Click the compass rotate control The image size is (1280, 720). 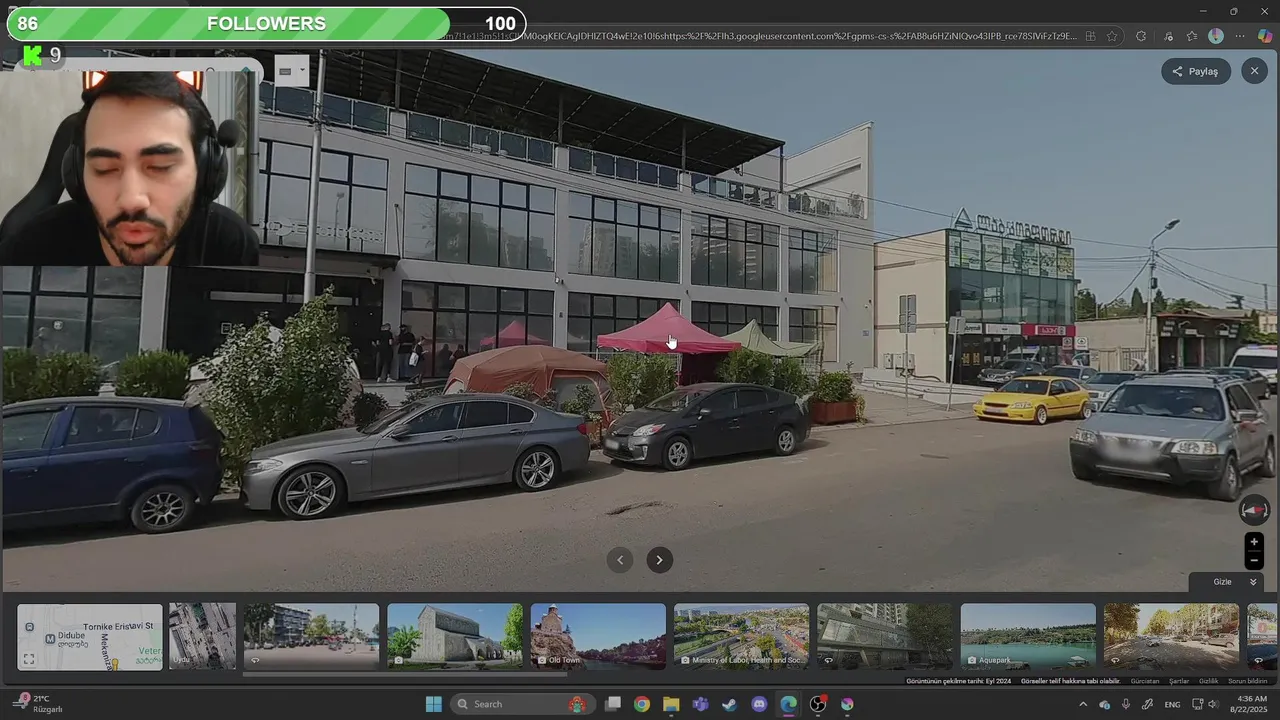[1254, 510]
